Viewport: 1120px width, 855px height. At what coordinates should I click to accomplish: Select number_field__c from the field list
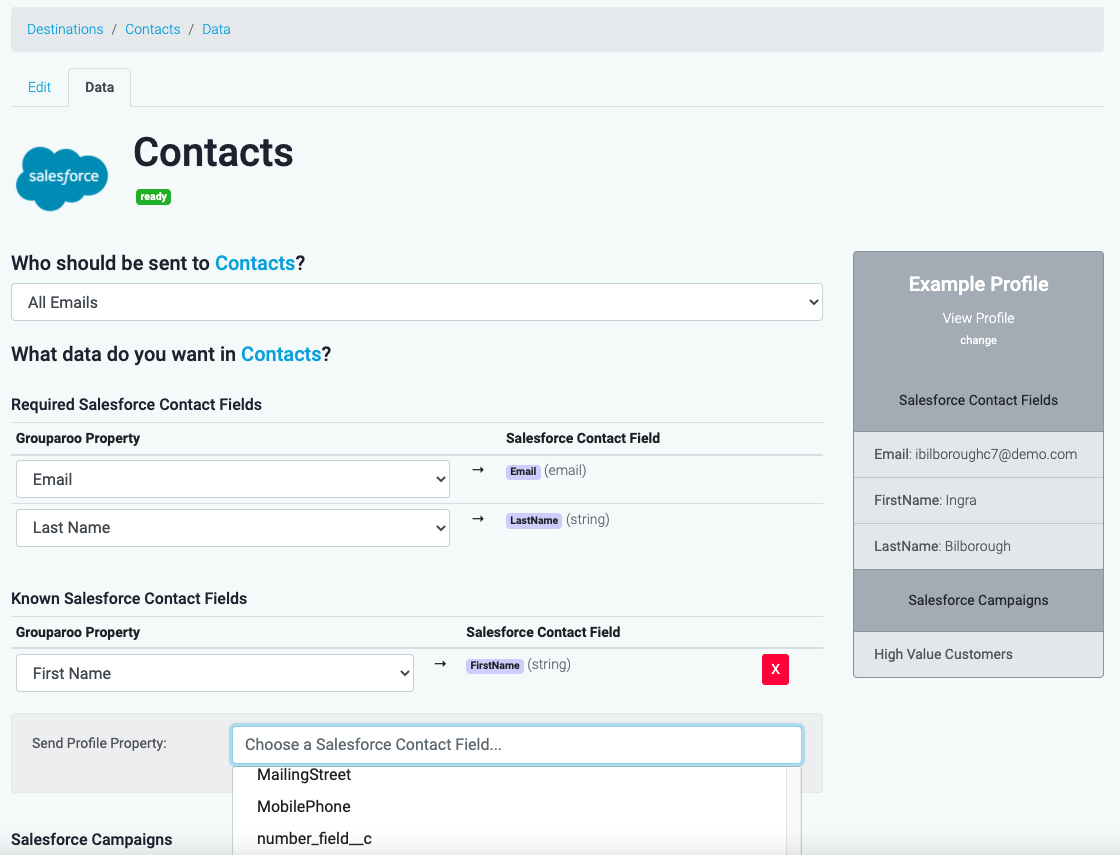[x=509, y=839]
